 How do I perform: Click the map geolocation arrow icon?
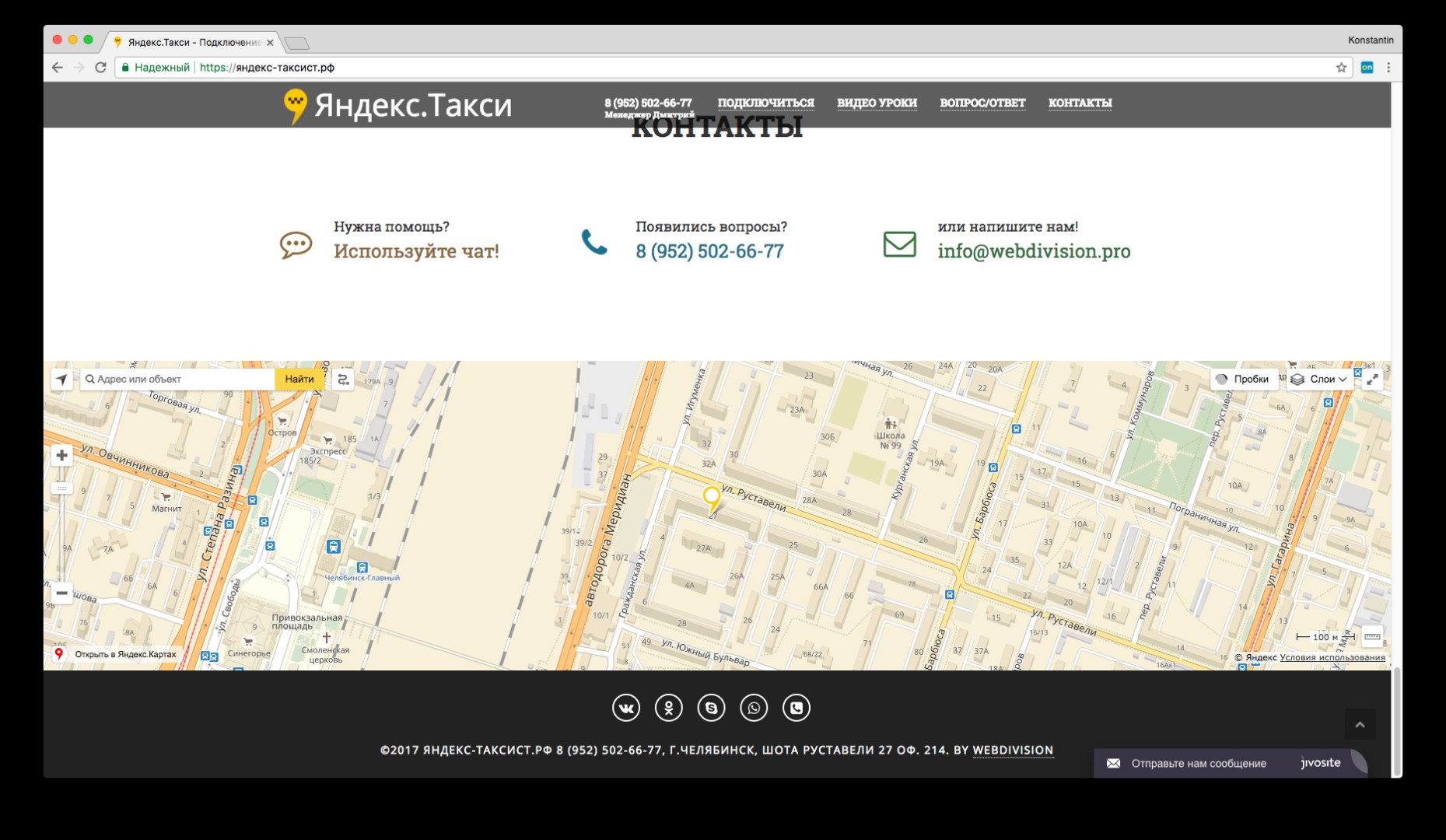click(x=61, y=380)
